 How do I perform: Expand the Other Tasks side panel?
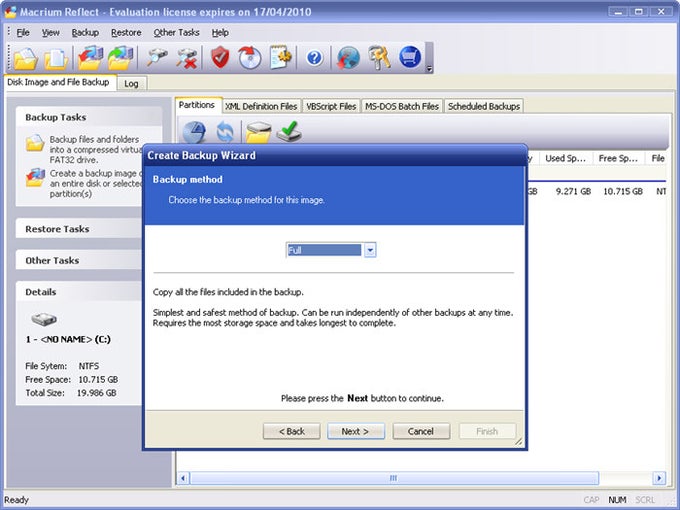click(x=79, y=260)
